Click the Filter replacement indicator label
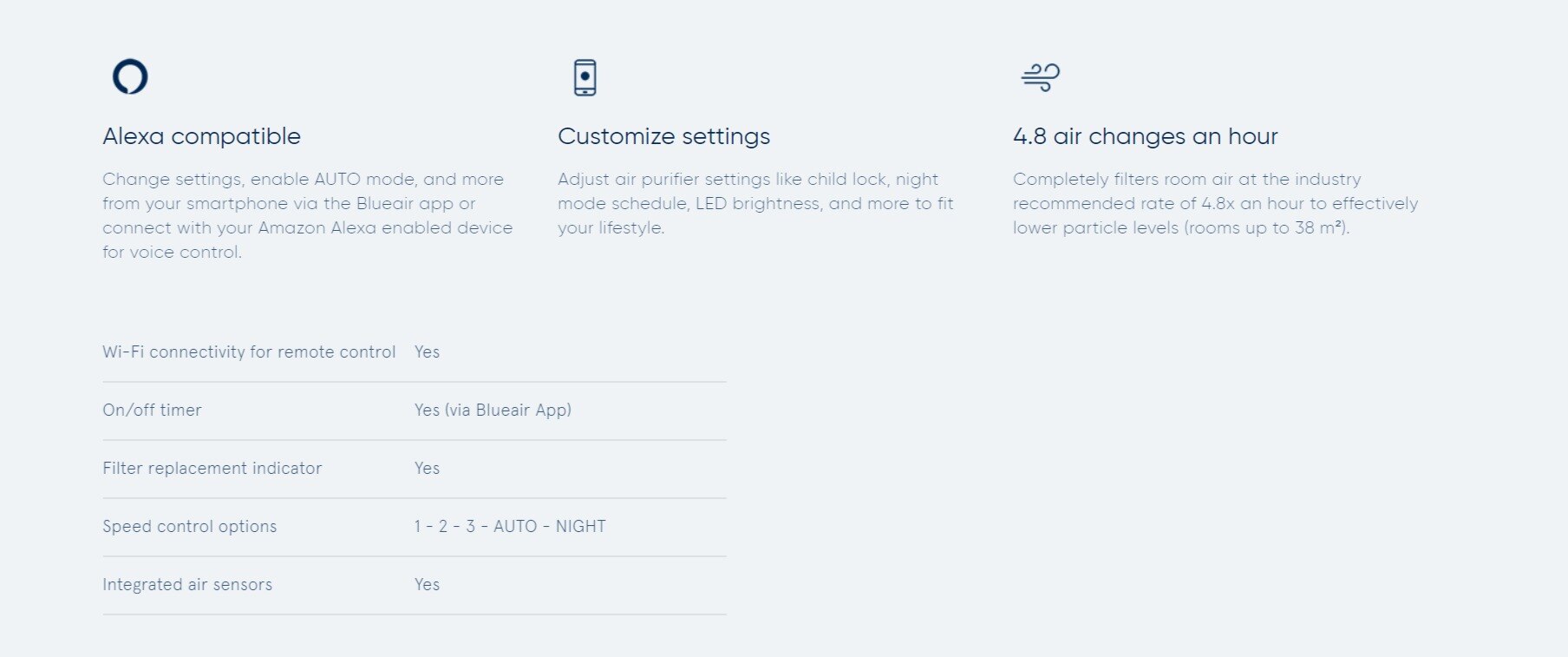1568x657 pixels. 212,468
